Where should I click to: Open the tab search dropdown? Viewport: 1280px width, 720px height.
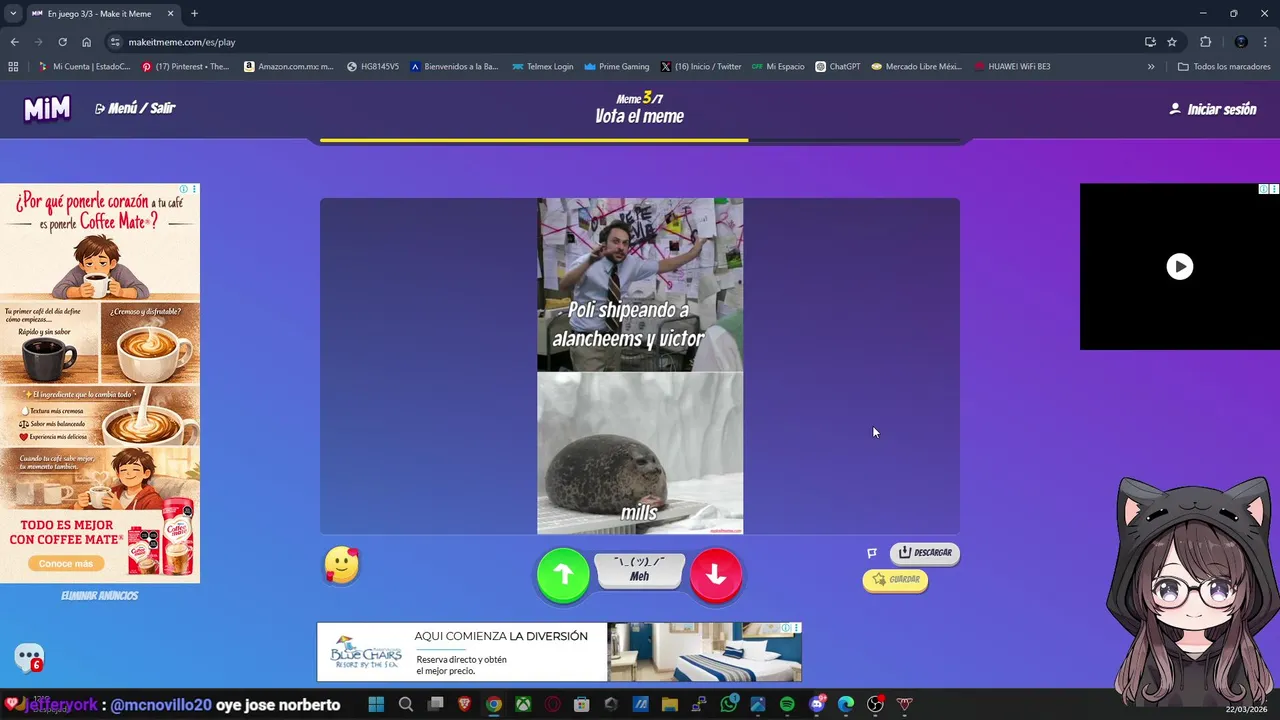12,14
